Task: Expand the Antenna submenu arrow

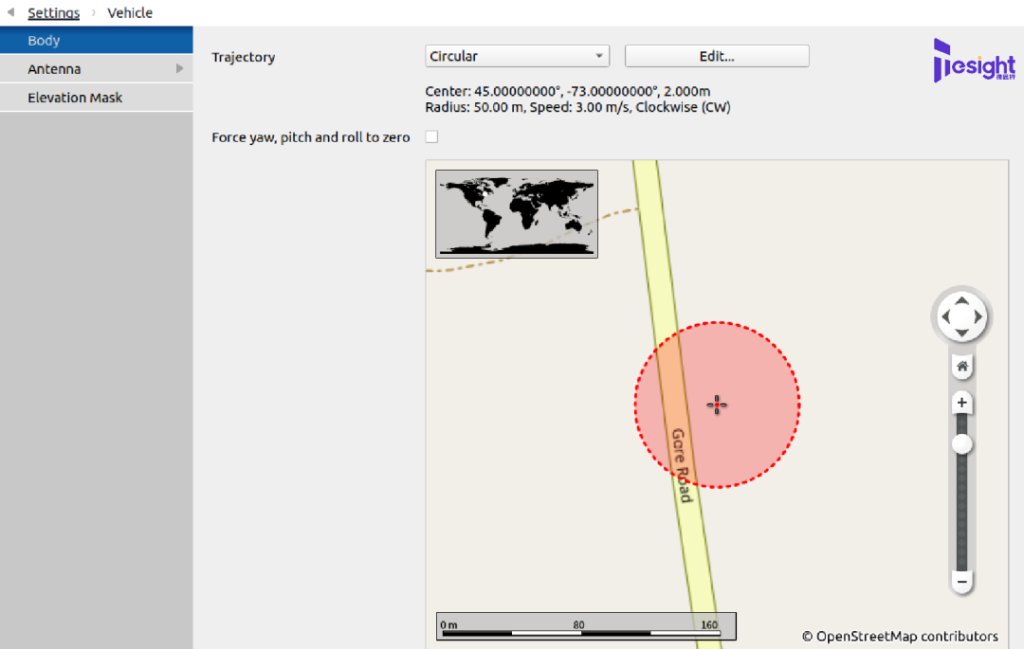Action: [x=180, y=69]
